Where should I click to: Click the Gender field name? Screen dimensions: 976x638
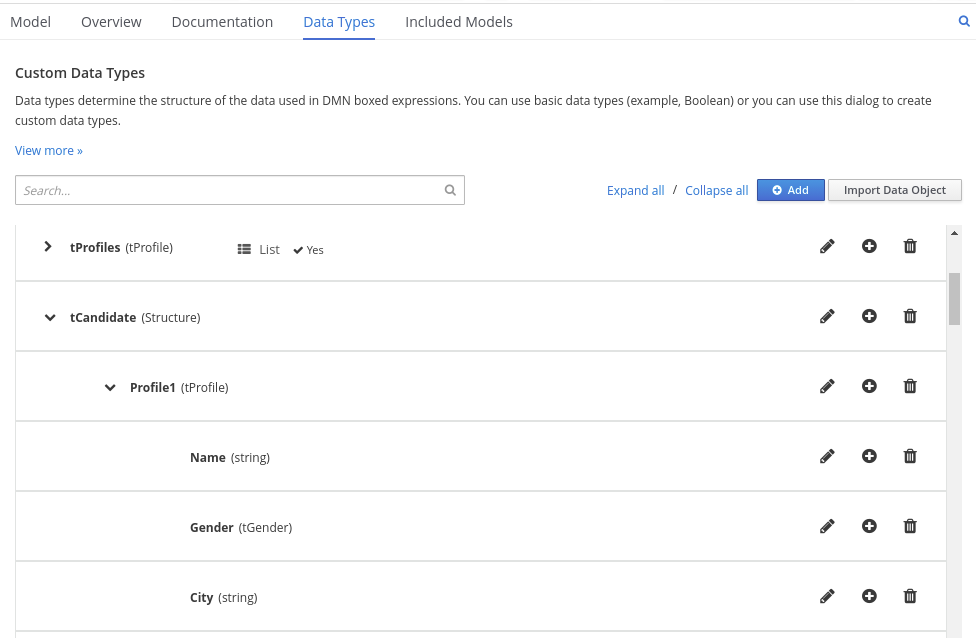coord(212,527)
